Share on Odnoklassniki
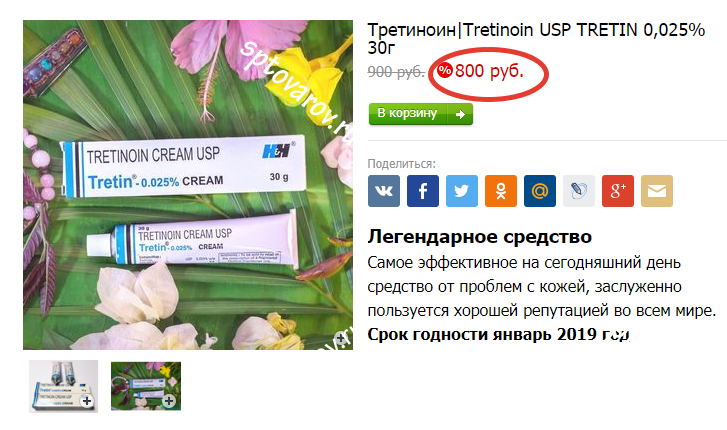 pyautogui.click(x=501, y=191)
